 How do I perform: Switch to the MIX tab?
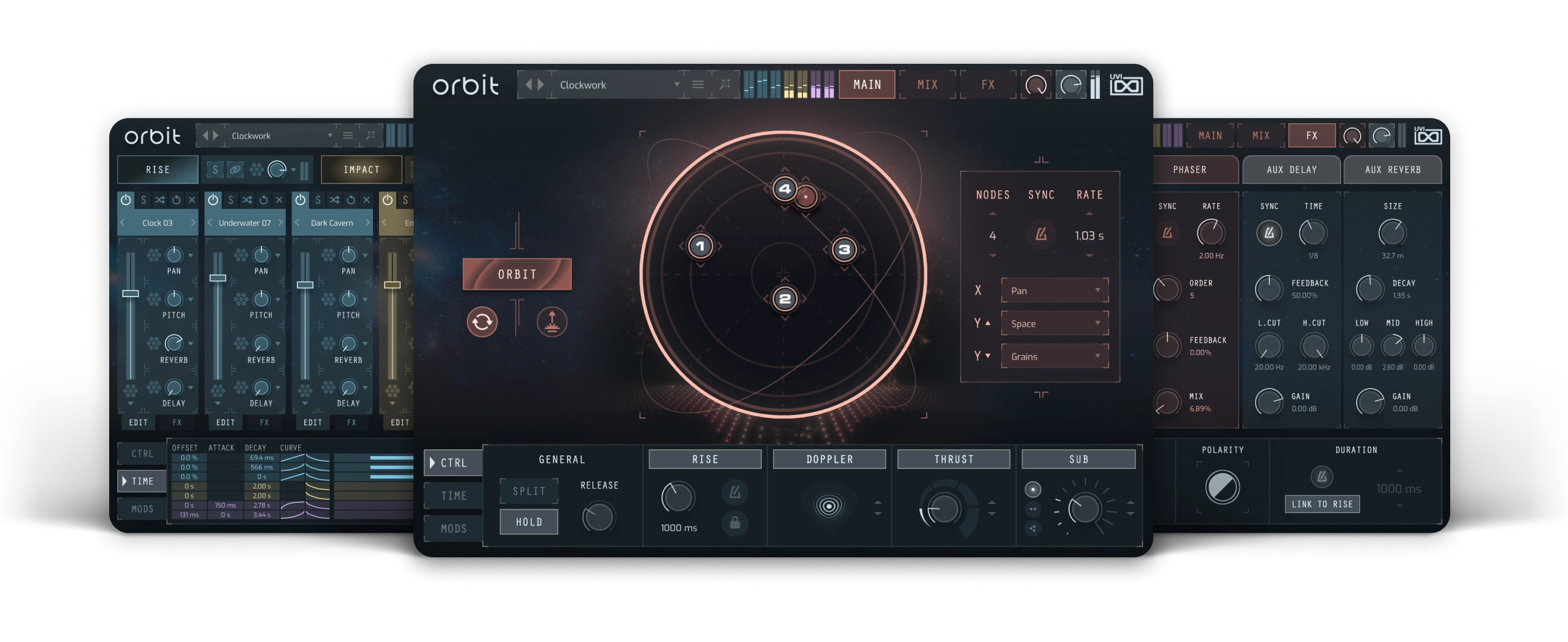[927, 85]
